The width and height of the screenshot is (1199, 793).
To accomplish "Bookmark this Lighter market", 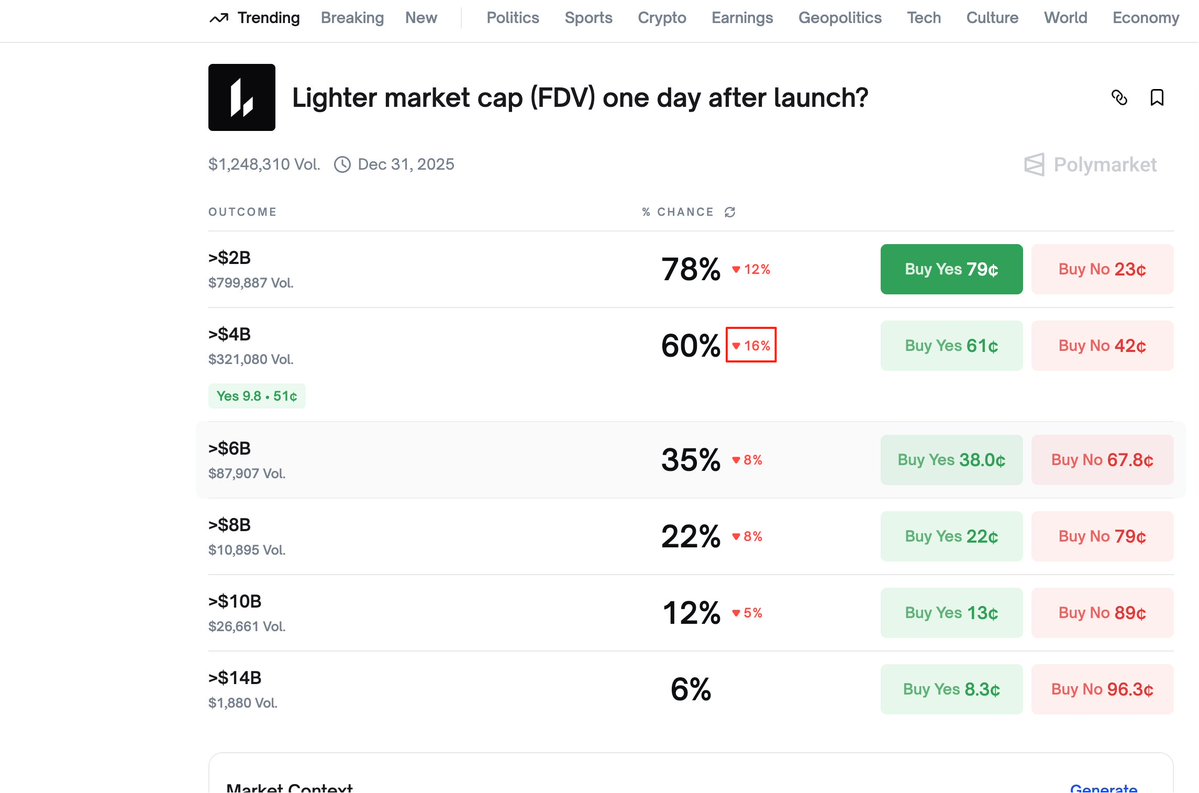I will coord(1157,97).
